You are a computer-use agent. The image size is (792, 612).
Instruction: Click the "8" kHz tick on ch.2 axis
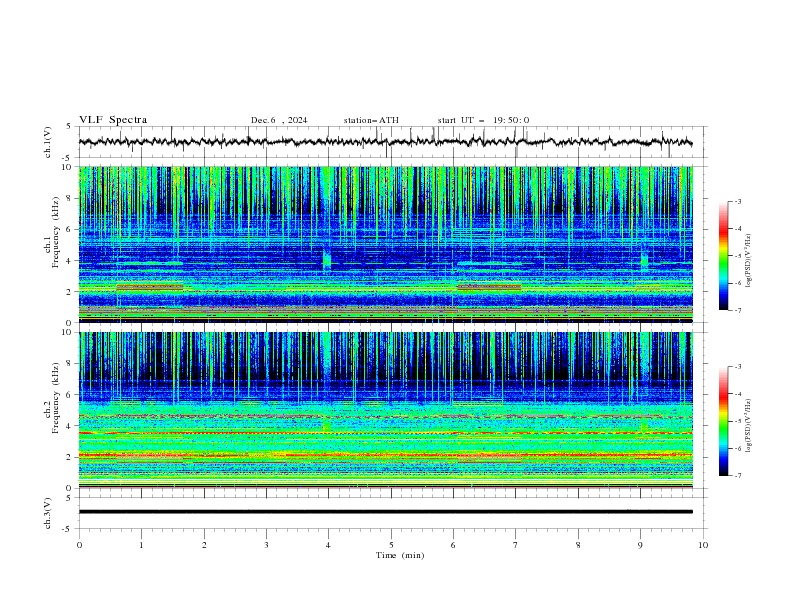pyautogui.click(x=71, y=364)
